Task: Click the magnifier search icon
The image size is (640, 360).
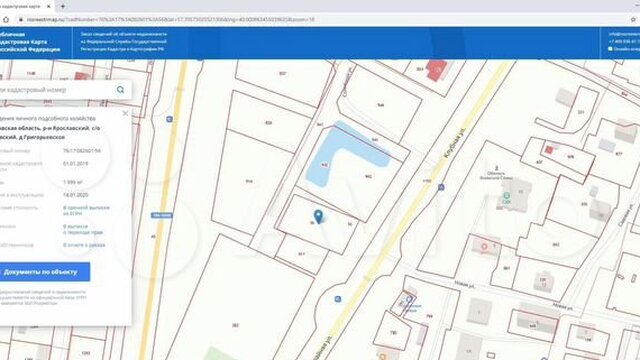Action: tap(120, 90)
